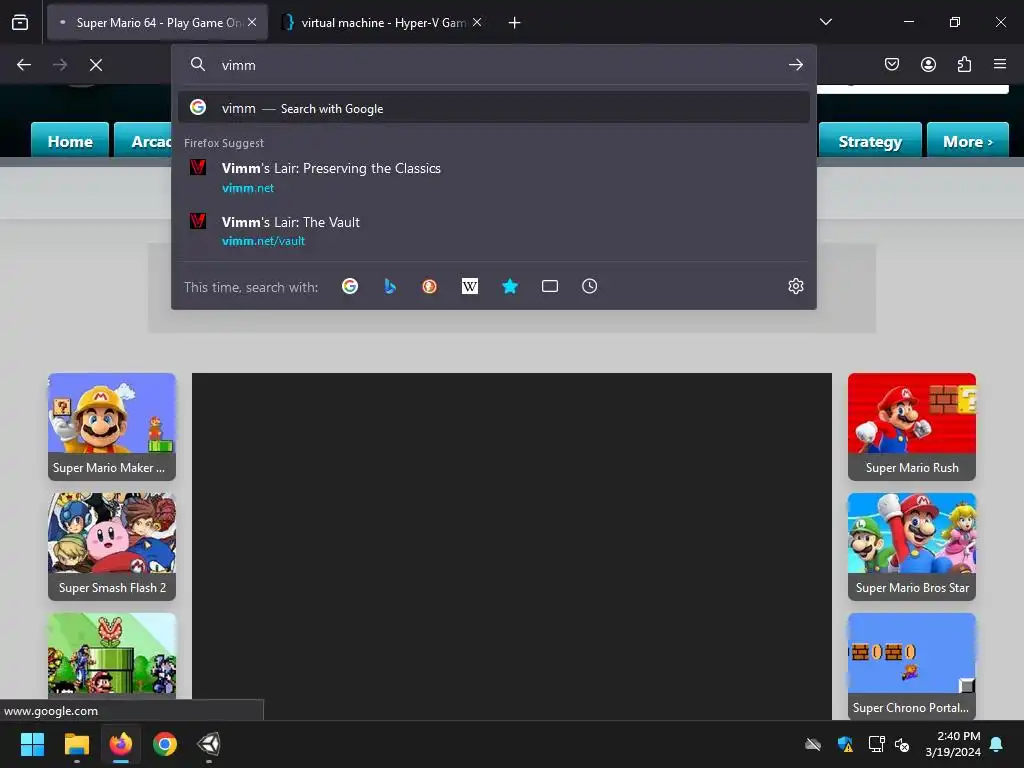
Task: Open network status tray icon
Action: point(876,744)
